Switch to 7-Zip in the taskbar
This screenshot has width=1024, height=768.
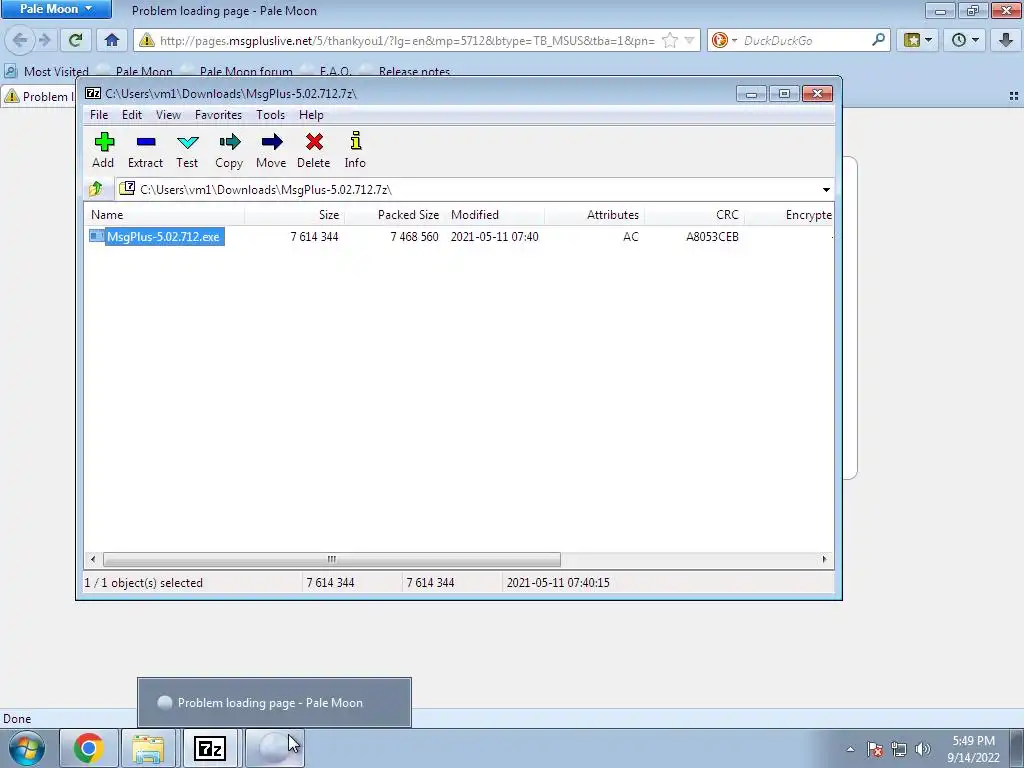pos(210,748)
